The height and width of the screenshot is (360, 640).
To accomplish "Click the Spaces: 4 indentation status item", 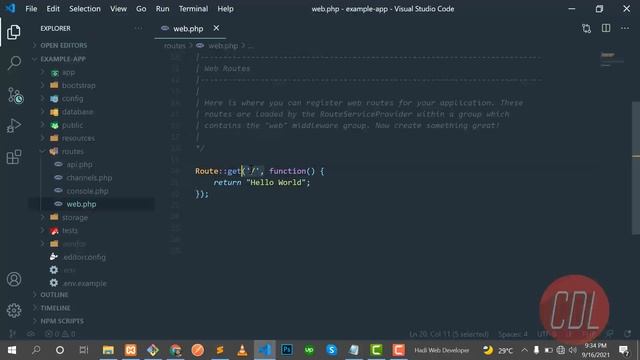I will [512, 334].
